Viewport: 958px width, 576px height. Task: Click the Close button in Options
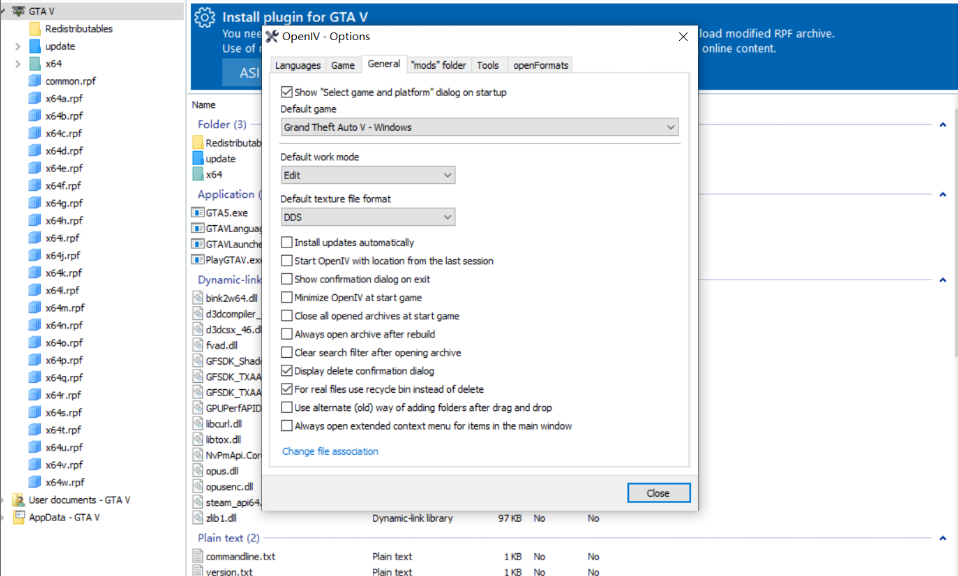[x=658, y=493]
